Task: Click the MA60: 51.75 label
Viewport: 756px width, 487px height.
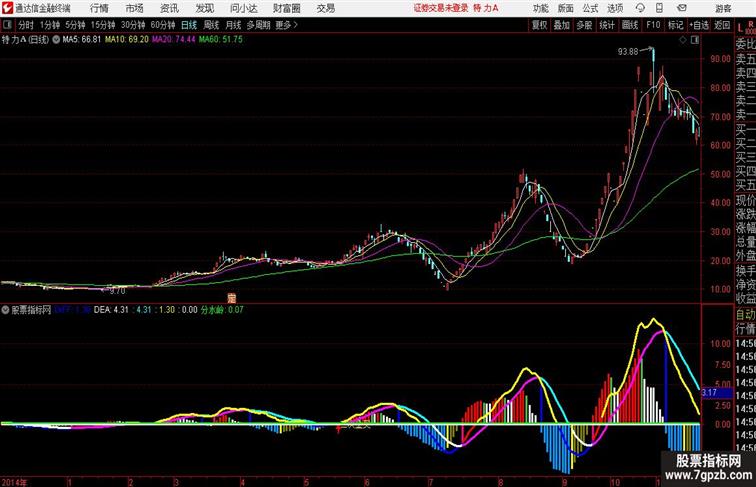Action: click(221, 40)
